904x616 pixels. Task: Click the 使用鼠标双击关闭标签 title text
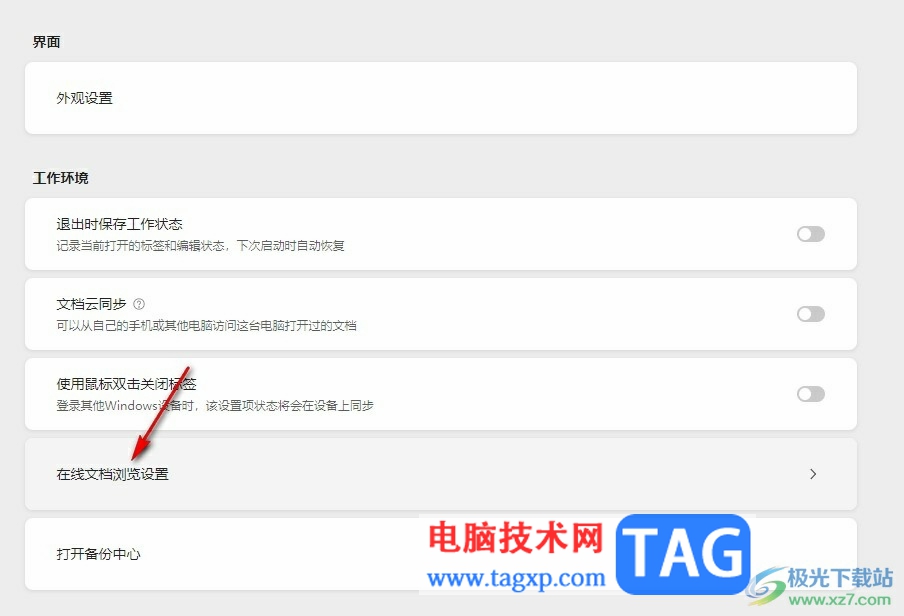(x=126, y=384)
